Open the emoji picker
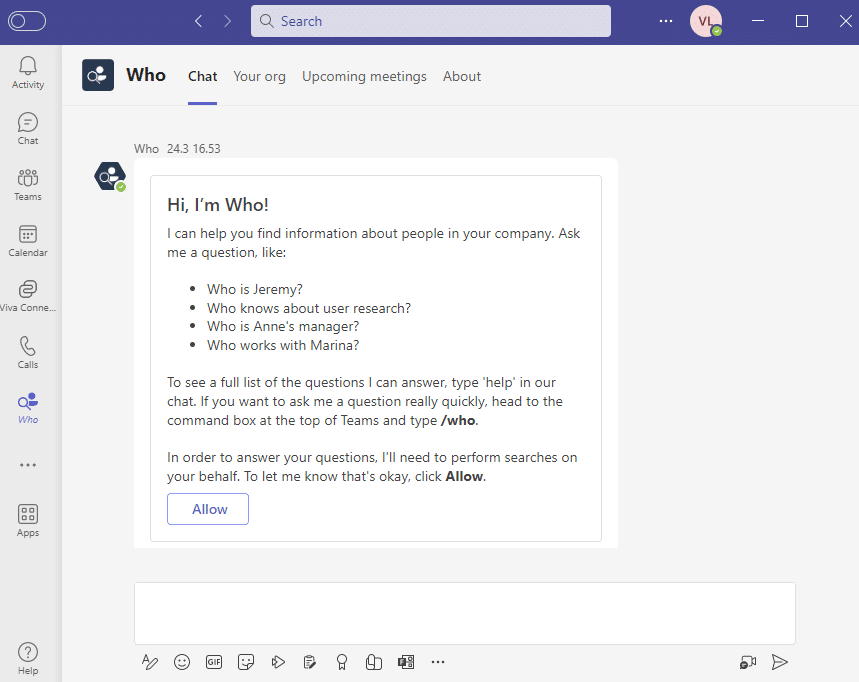The image size is (859, 682). [182, 662]
